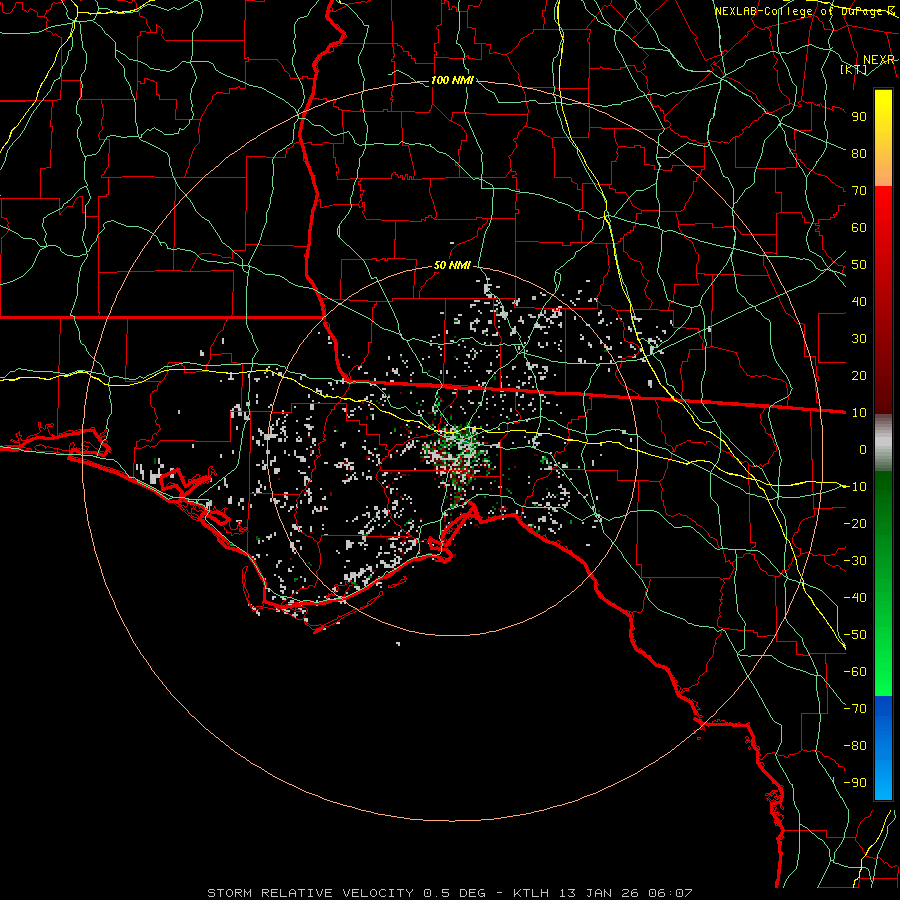
Task: Click the "KTLH" radar site identifier
Action: (531, 893)
